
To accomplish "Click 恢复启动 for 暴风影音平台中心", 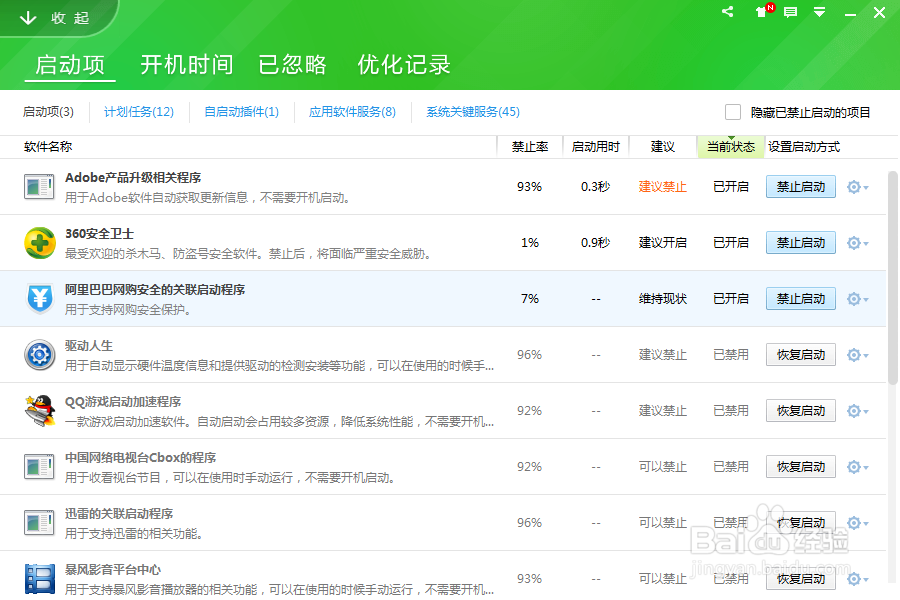I will pyautogui.click(x=801, y=579).
